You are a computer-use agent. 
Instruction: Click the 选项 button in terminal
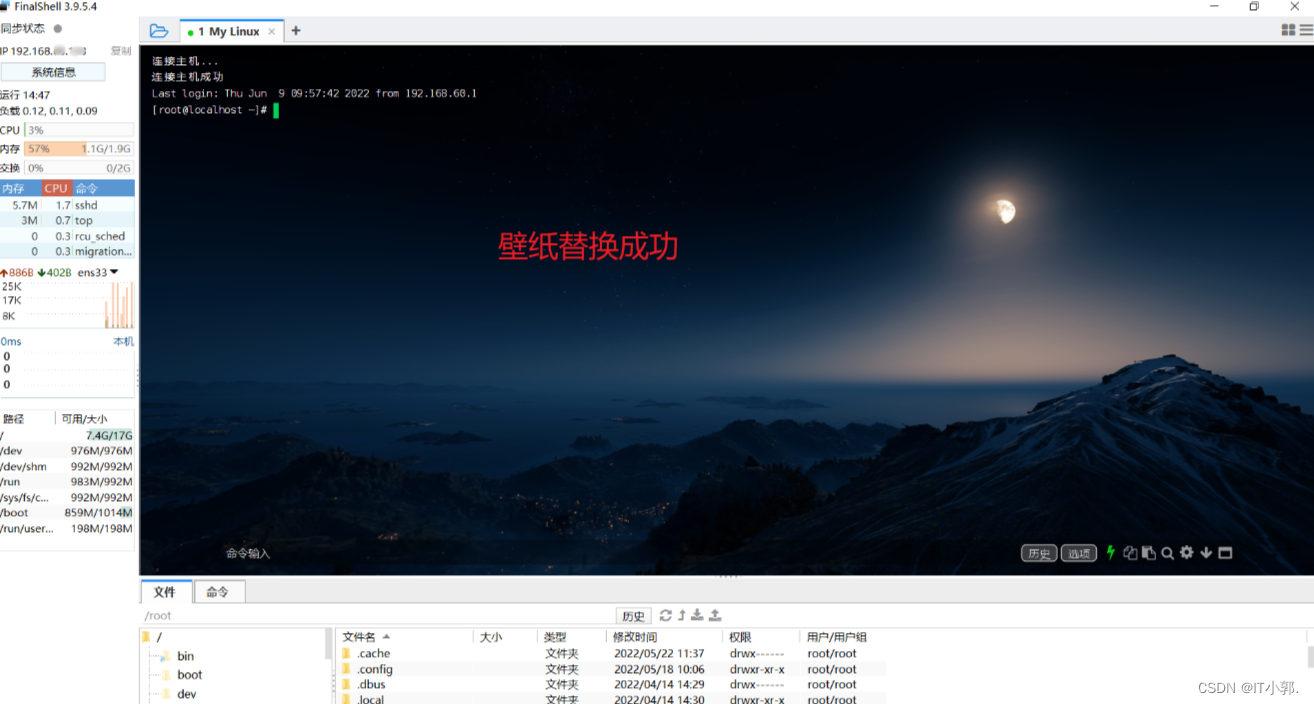pyautogui.click(x=1078, y=554)
